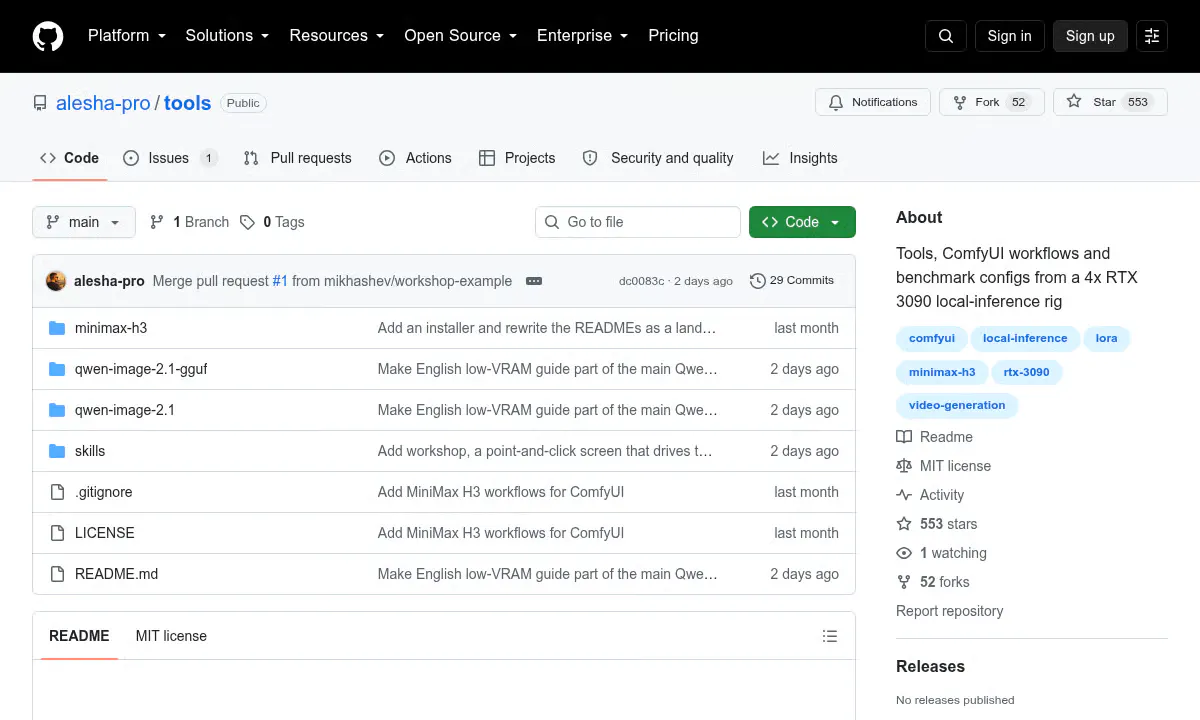The image size is (1200, 720).
Task: Click the Notifications button
Action: [873, 102]
